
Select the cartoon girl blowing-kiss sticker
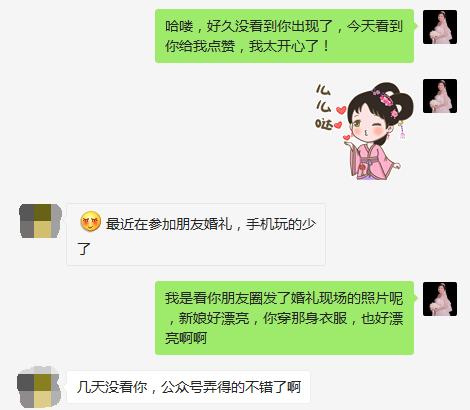365,131
